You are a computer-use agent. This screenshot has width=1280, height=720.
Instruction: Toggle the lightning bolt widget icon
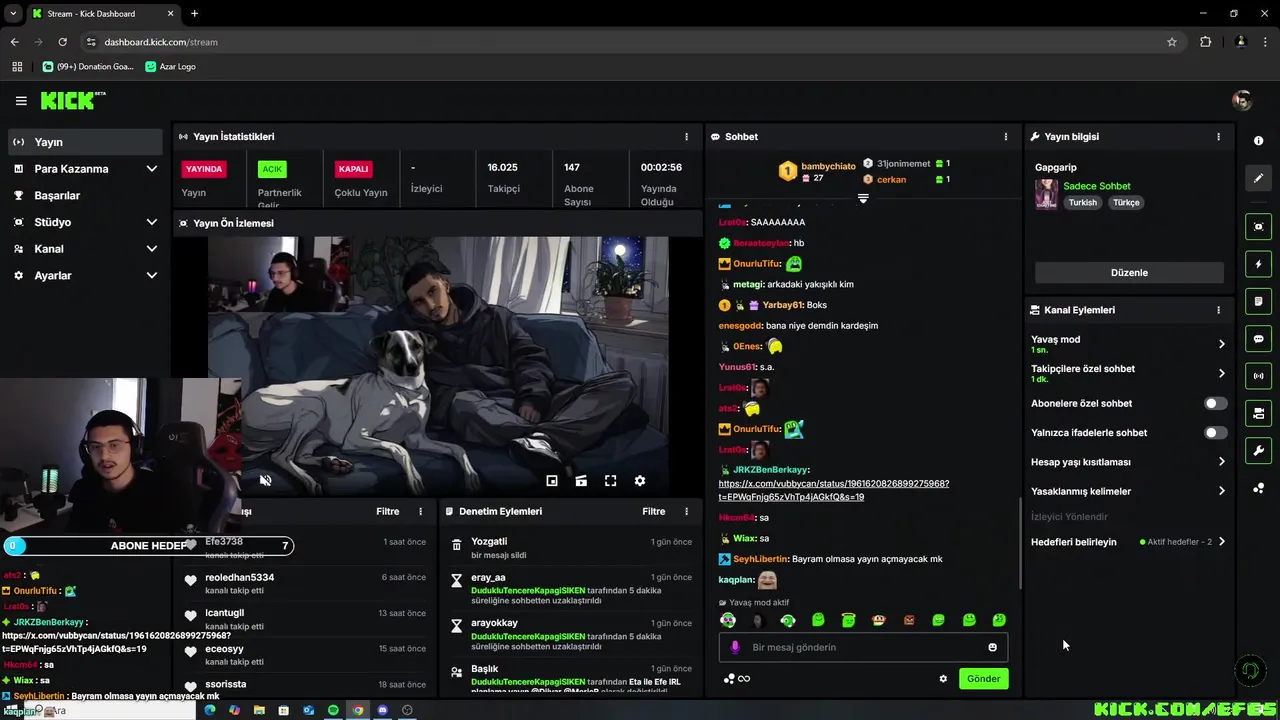pyautogui.click(x=1259, y=265)
